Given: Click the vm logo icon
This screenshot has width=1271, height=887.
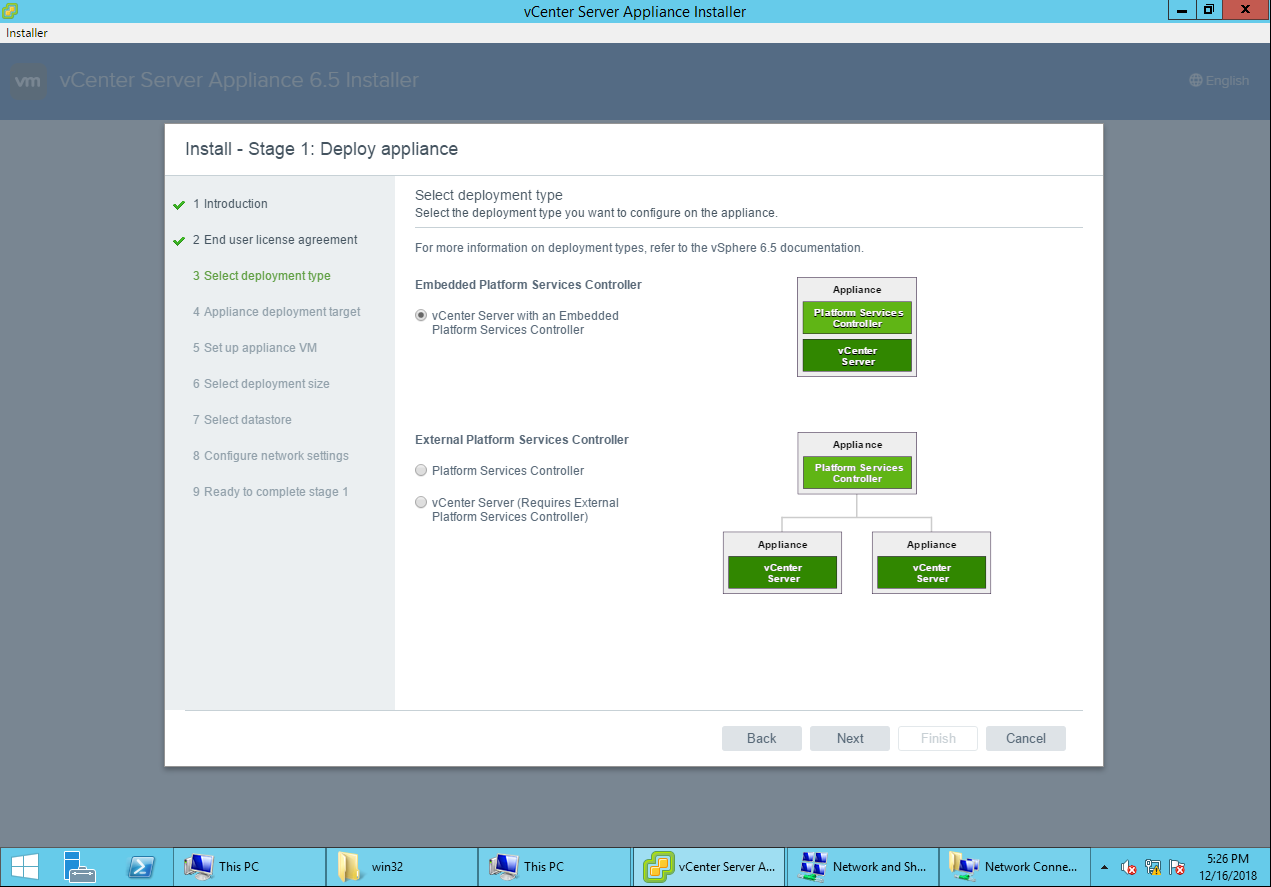Looking at the screenshot, I should (29, 81).
